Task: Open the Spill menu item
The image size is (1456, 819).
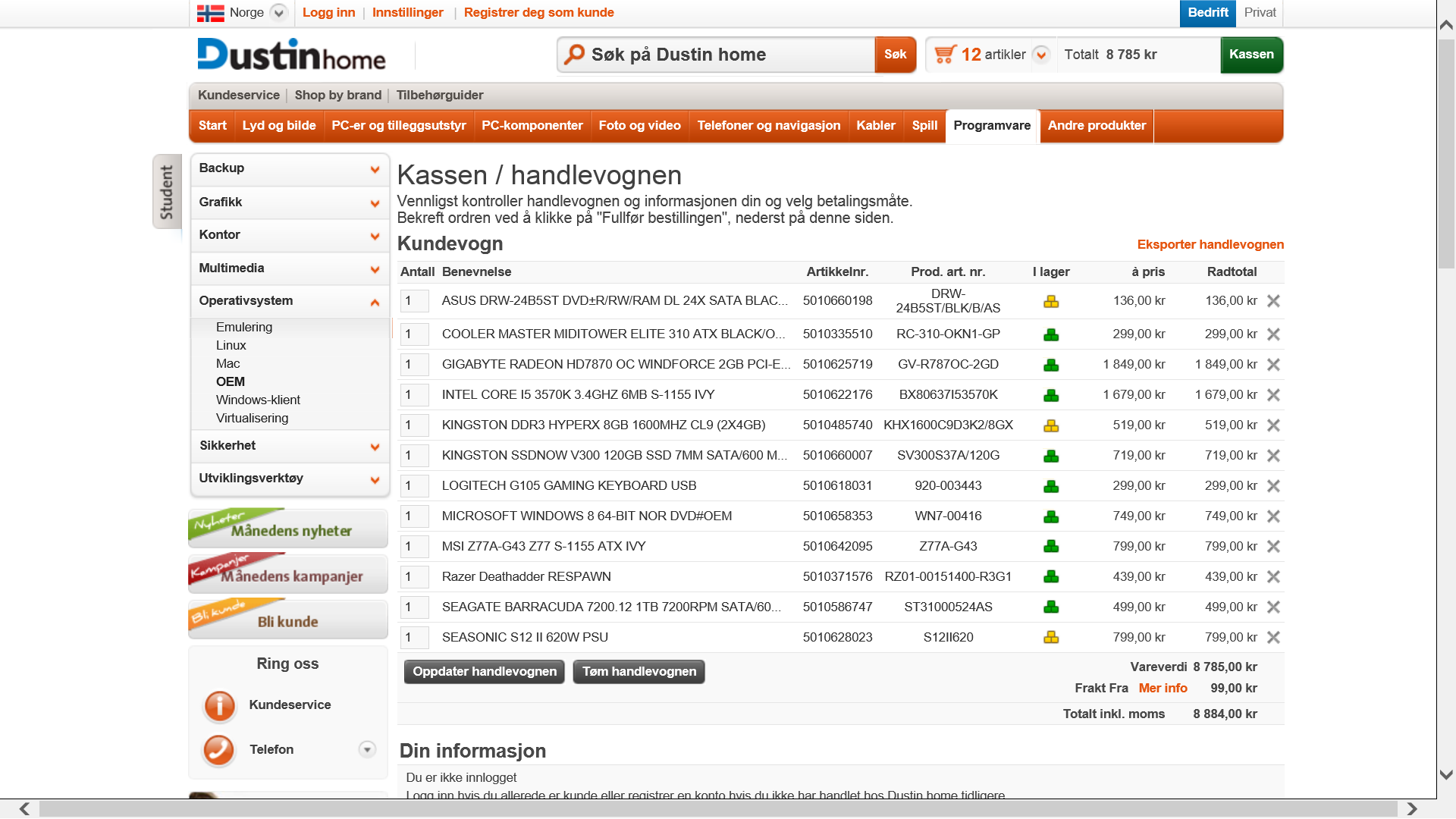Action: click(924, 126)
